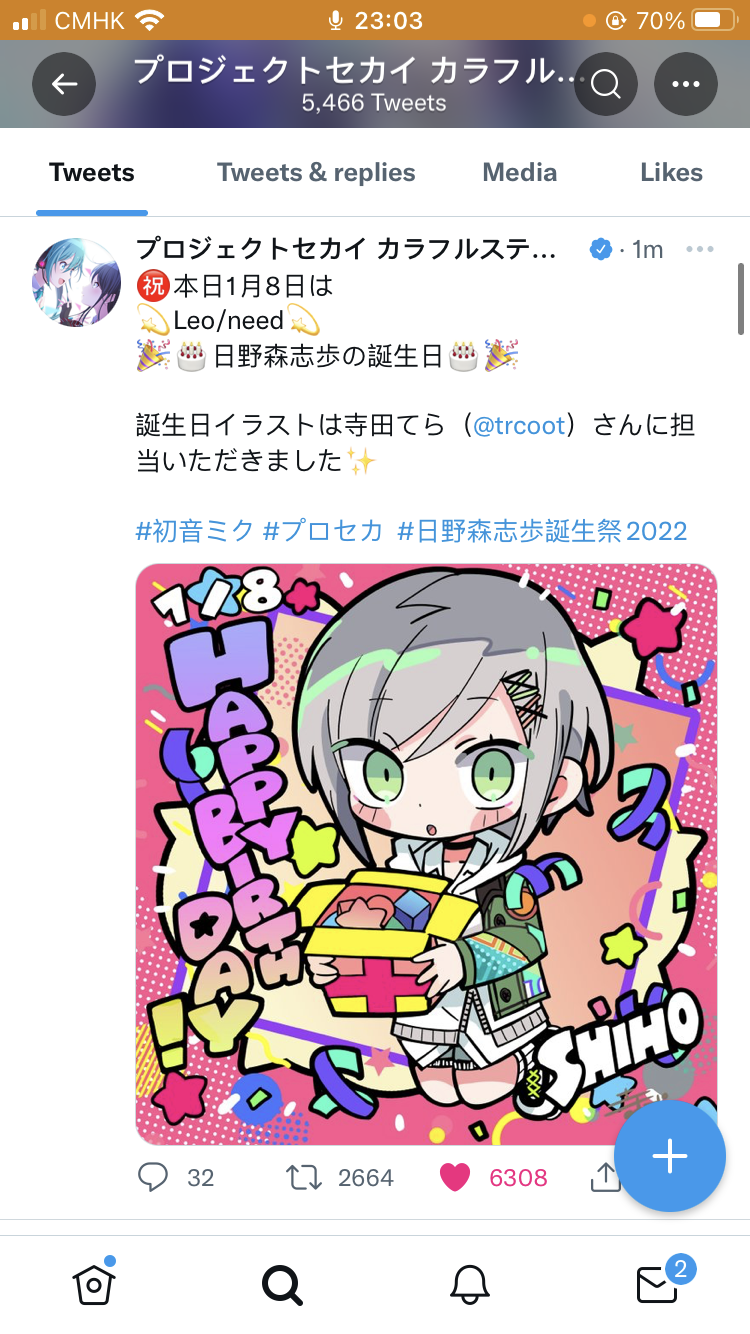Retweet using the arrows icon
This screenshot has width=750, height=1334.
(304, 1177)
